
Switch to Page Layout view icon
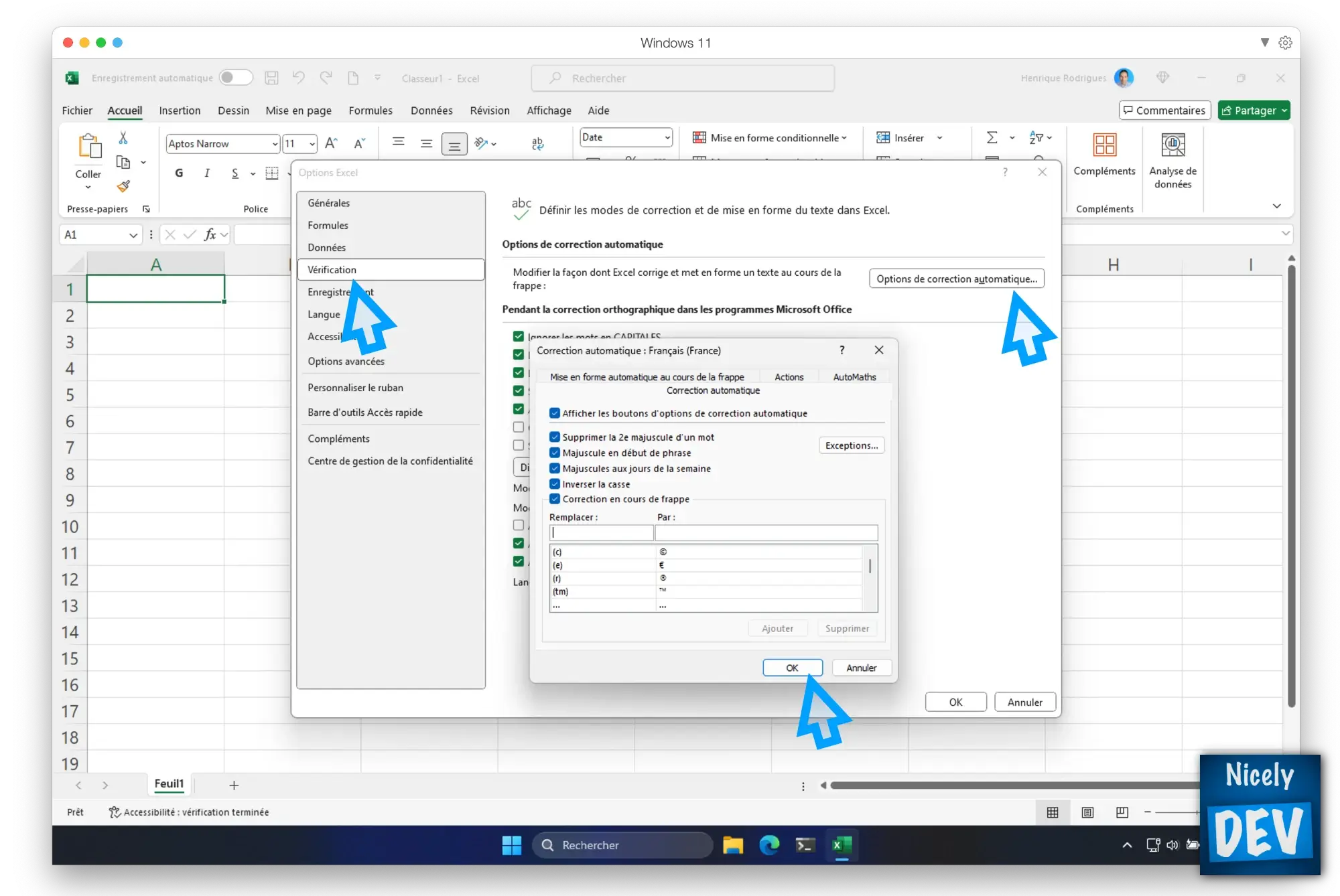[1087, 812]
